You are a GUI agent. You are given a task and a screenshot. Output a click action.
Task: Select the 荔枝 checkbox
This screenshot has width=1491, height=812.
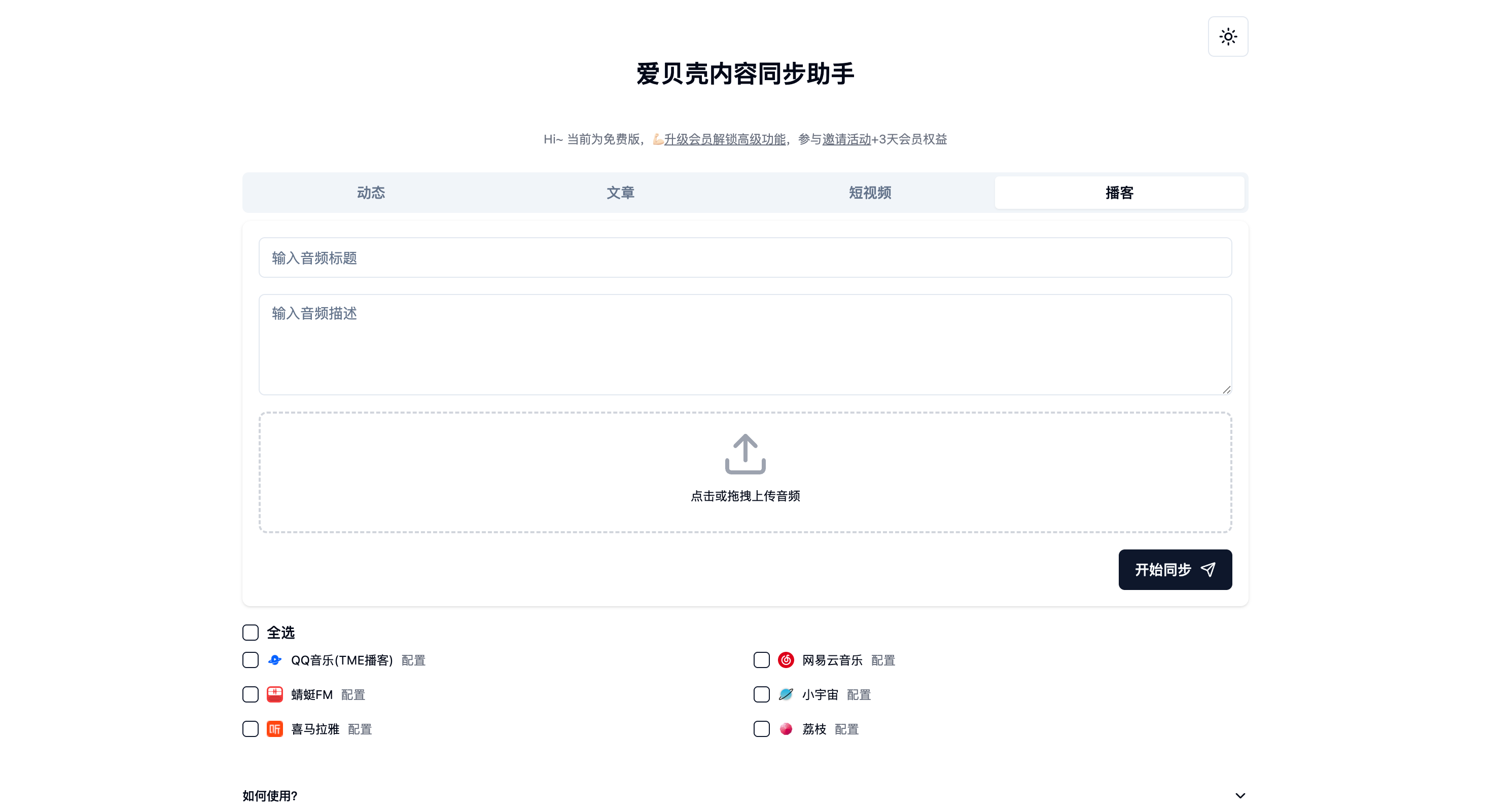point(761,729)
